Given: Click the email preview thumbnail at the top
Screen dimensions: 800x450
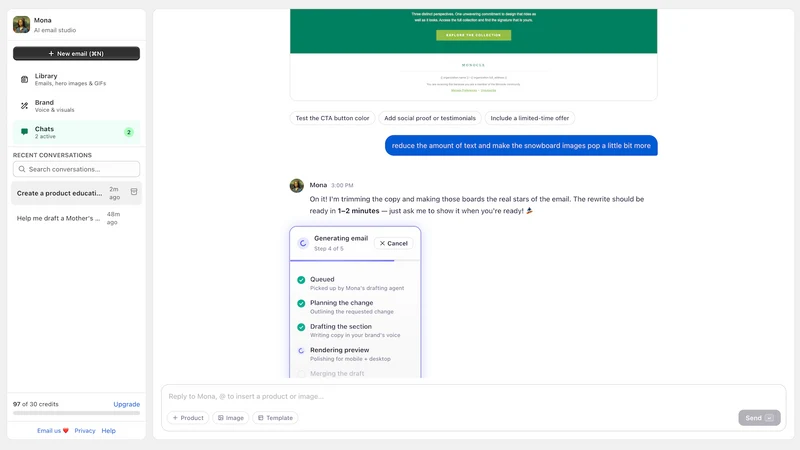Looking at the screenshot, I should (473, 54).
